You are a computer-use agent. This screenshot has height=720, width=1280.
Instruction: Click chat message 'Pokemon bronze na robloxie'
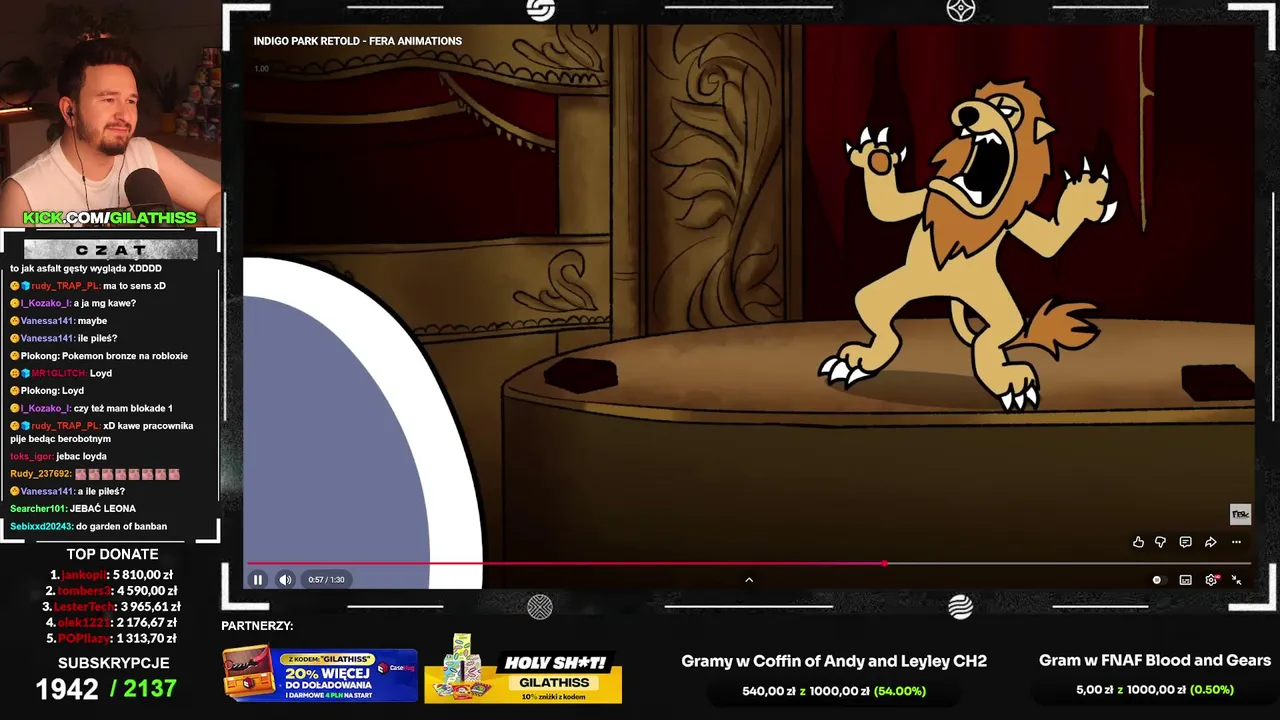coord(125,356)
